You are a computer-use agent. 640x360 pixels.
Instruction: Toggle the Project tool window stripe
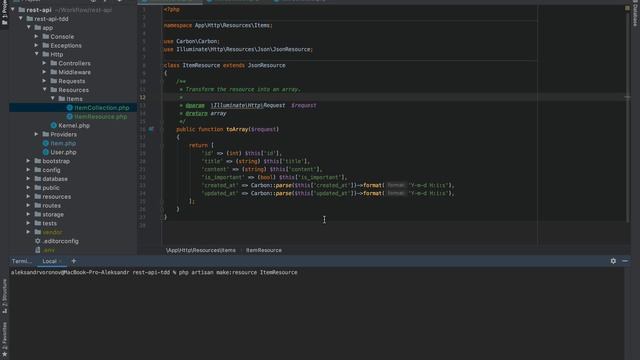(x=4, y=13)
